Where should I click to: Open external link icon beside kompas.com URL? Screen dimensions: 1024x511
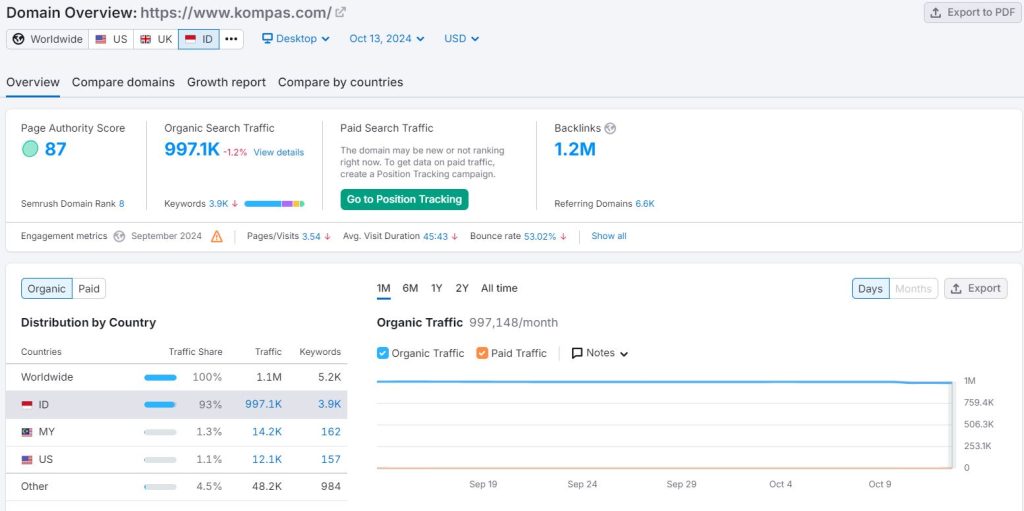coord(341,12)
